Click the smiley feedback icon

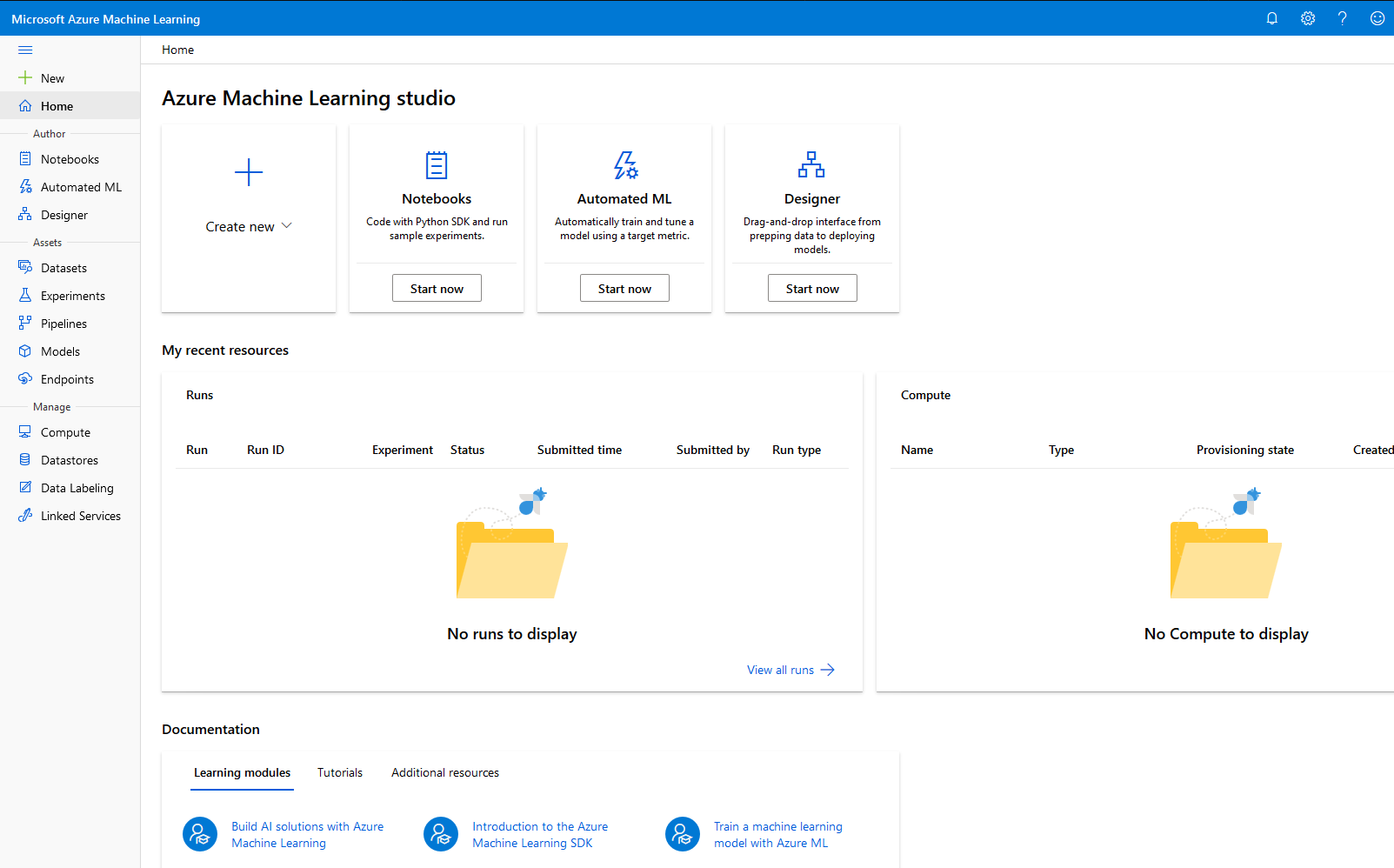click(x=1377, y=18)
